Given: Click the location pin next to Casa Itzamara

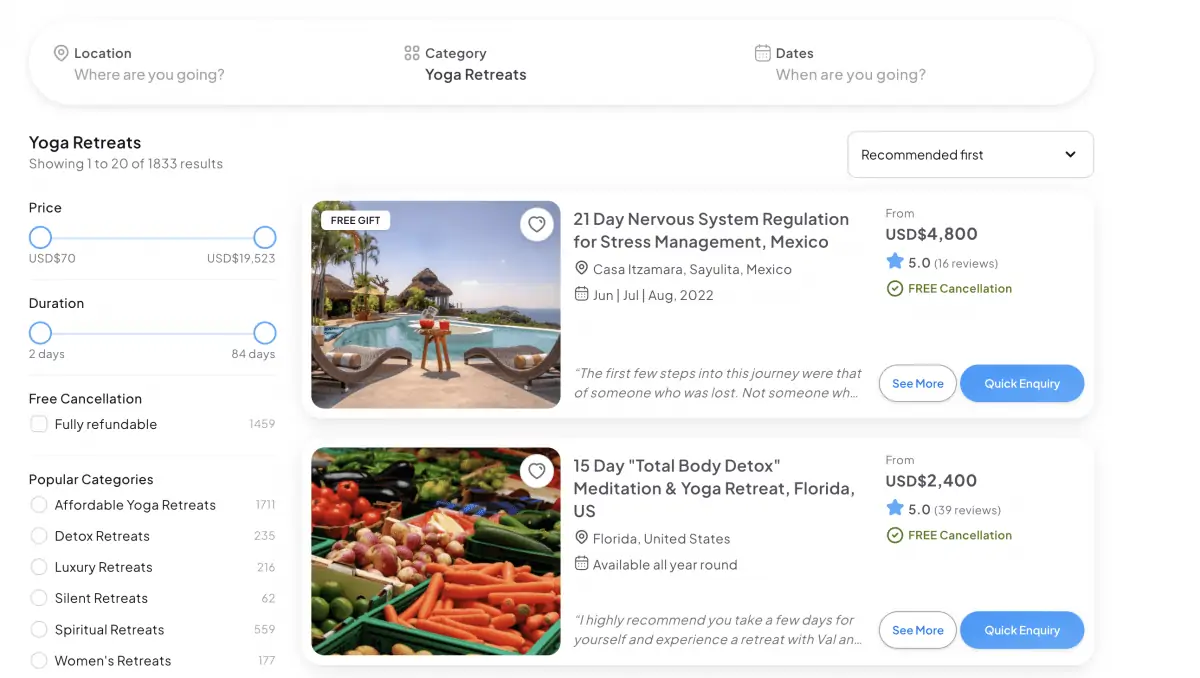Looking at the screenshot, I should click(x=581, y=269).
